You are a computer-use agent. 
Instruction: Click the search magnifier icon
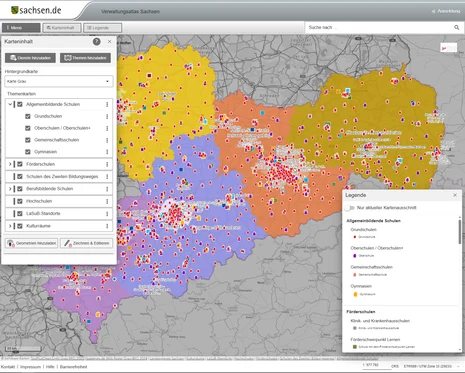457,27
